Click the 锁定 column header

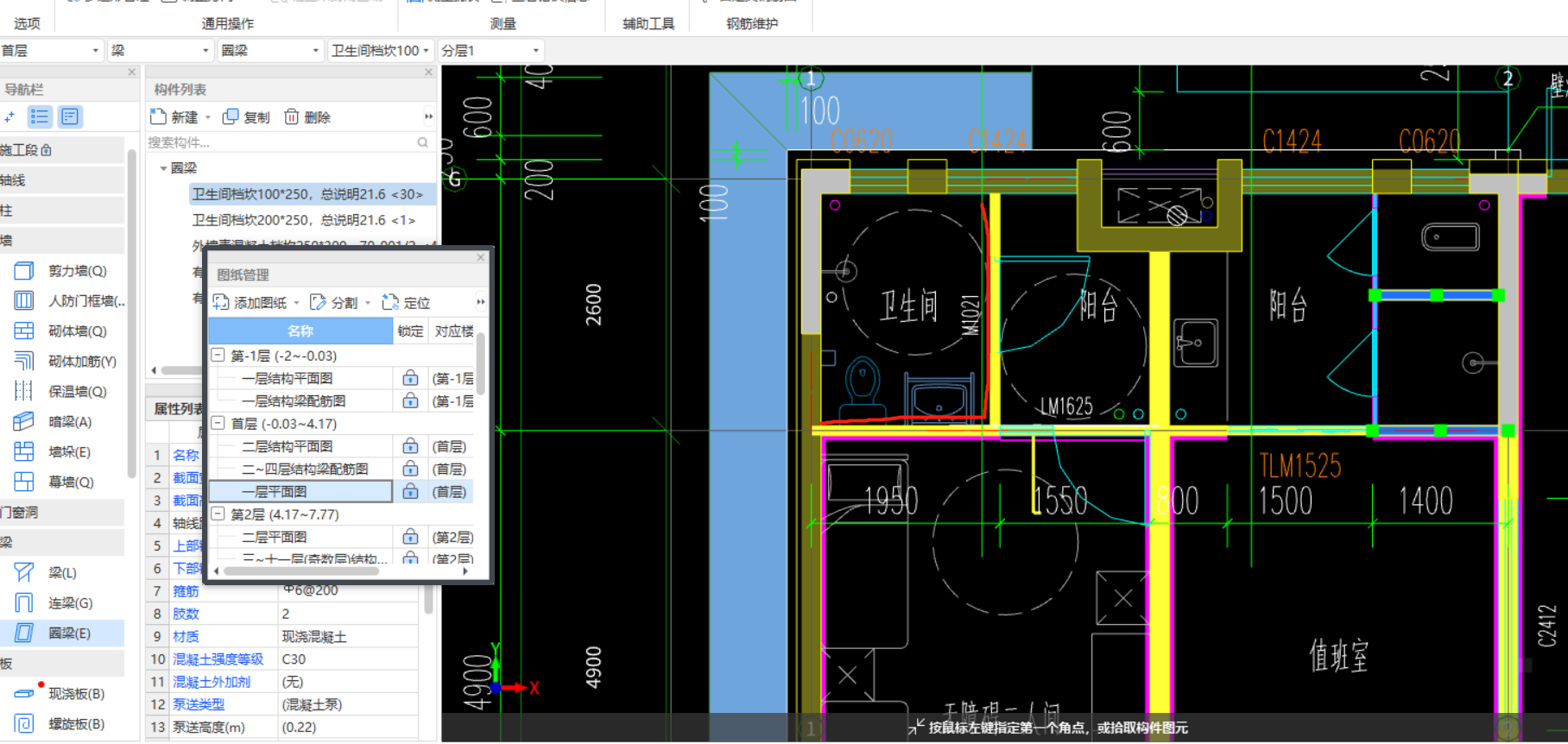pyautogui.click(x=410, y=331)
